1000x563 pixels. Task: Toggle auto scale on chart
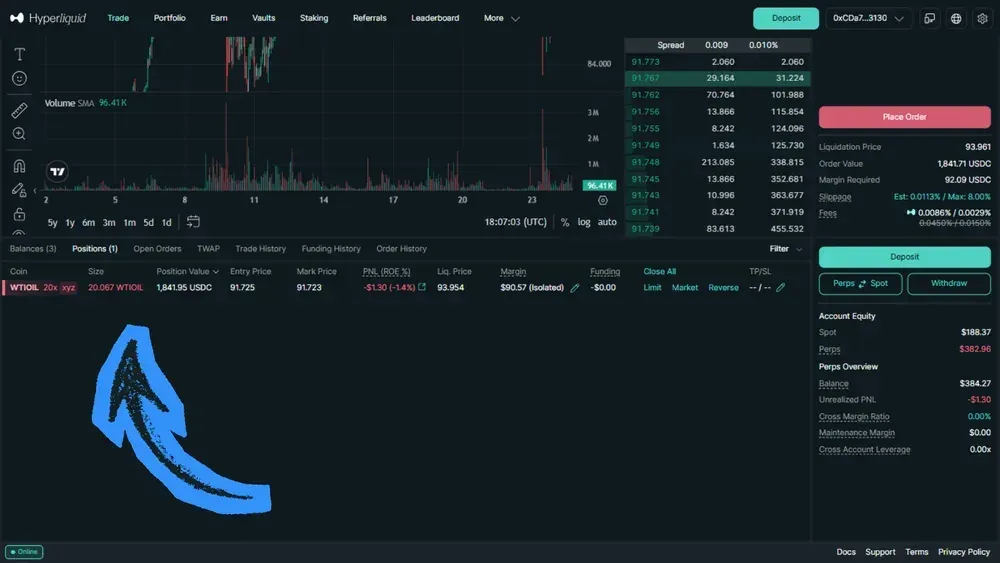pyautogui.click(x=607, y=222)
